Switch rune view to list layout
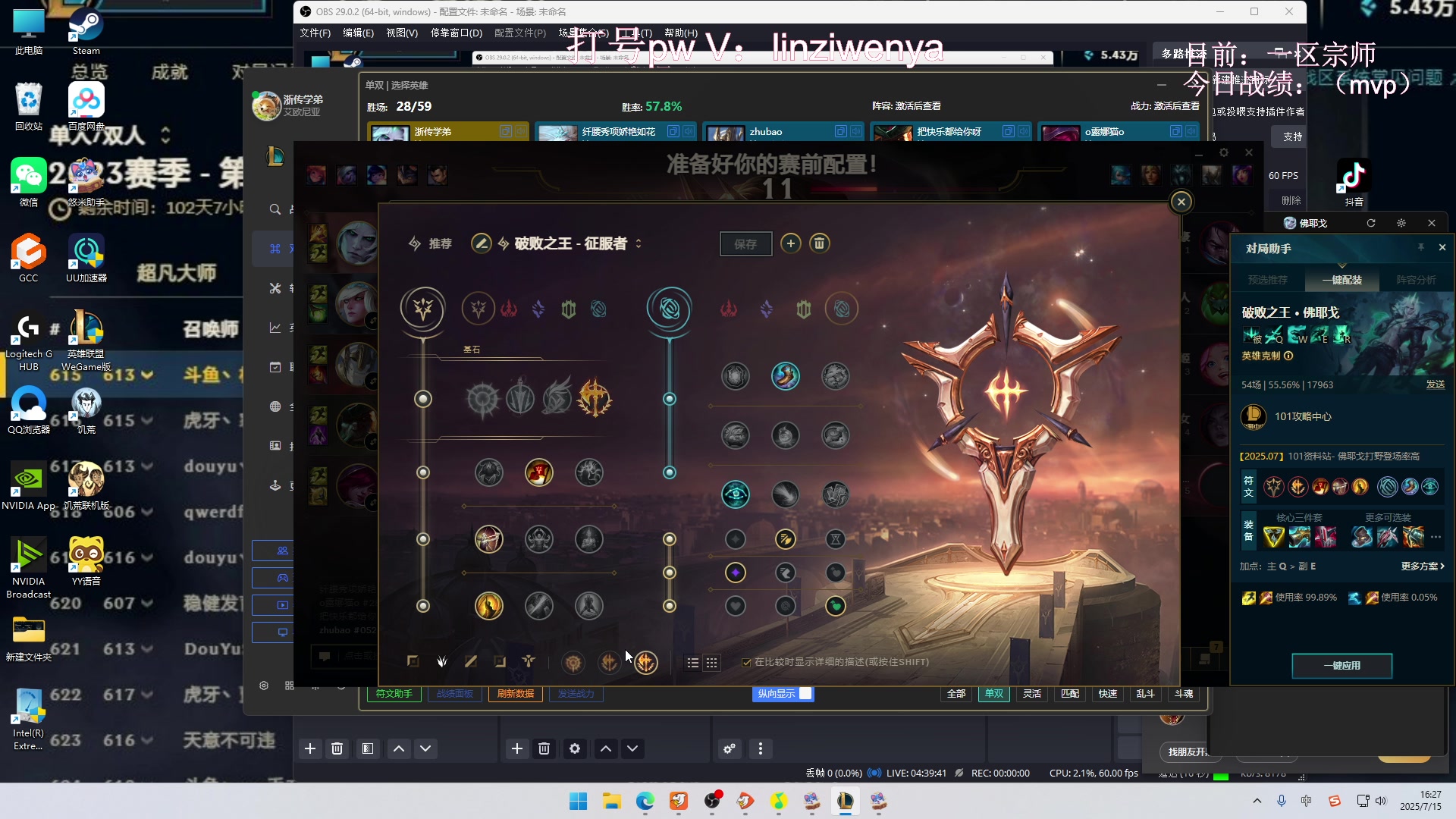Screen dimensions: 1456x819 (693, 663)
